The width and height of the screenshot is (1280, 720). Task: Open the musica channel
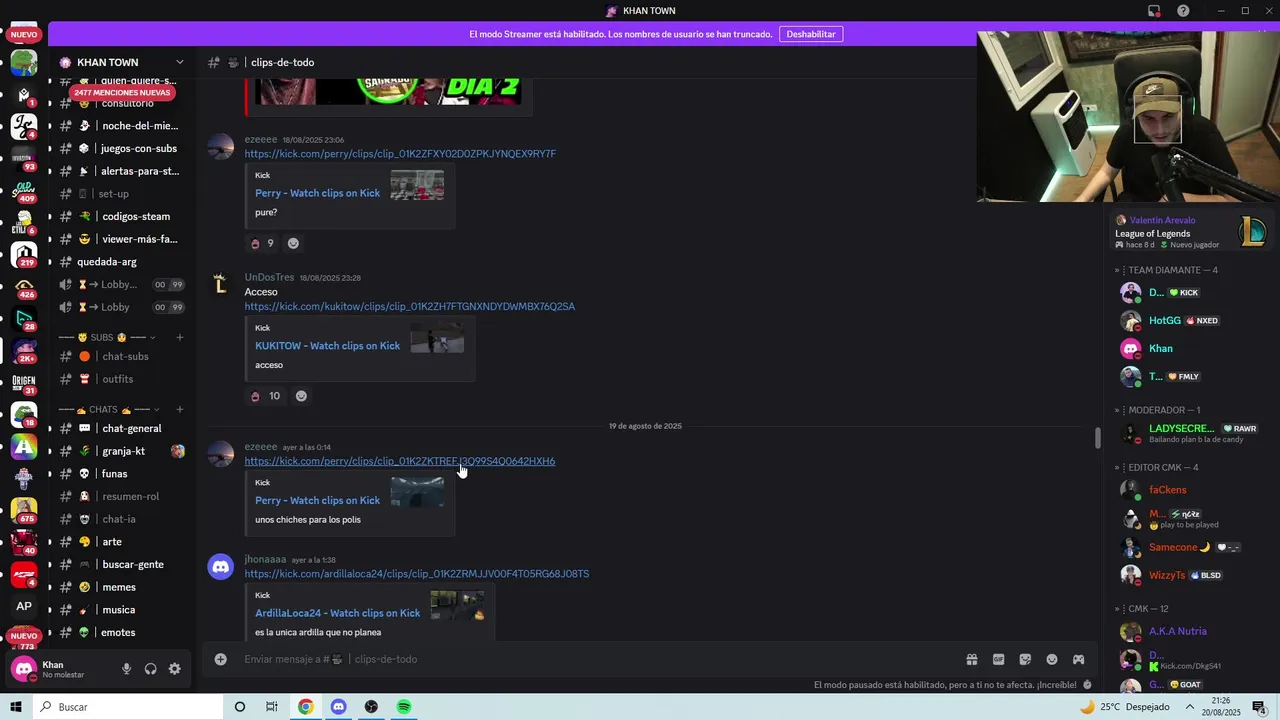(122, 610)
